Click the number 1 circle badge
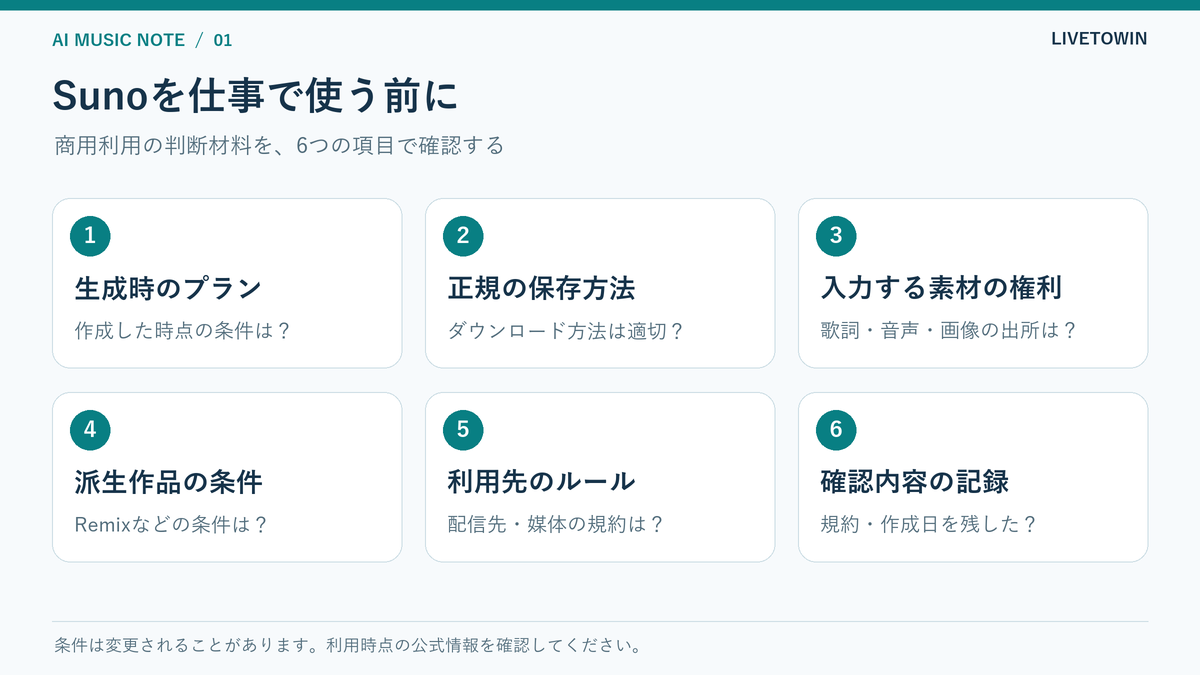The height and width of the screenshot is (675, 1200). [x=90, y=236]
